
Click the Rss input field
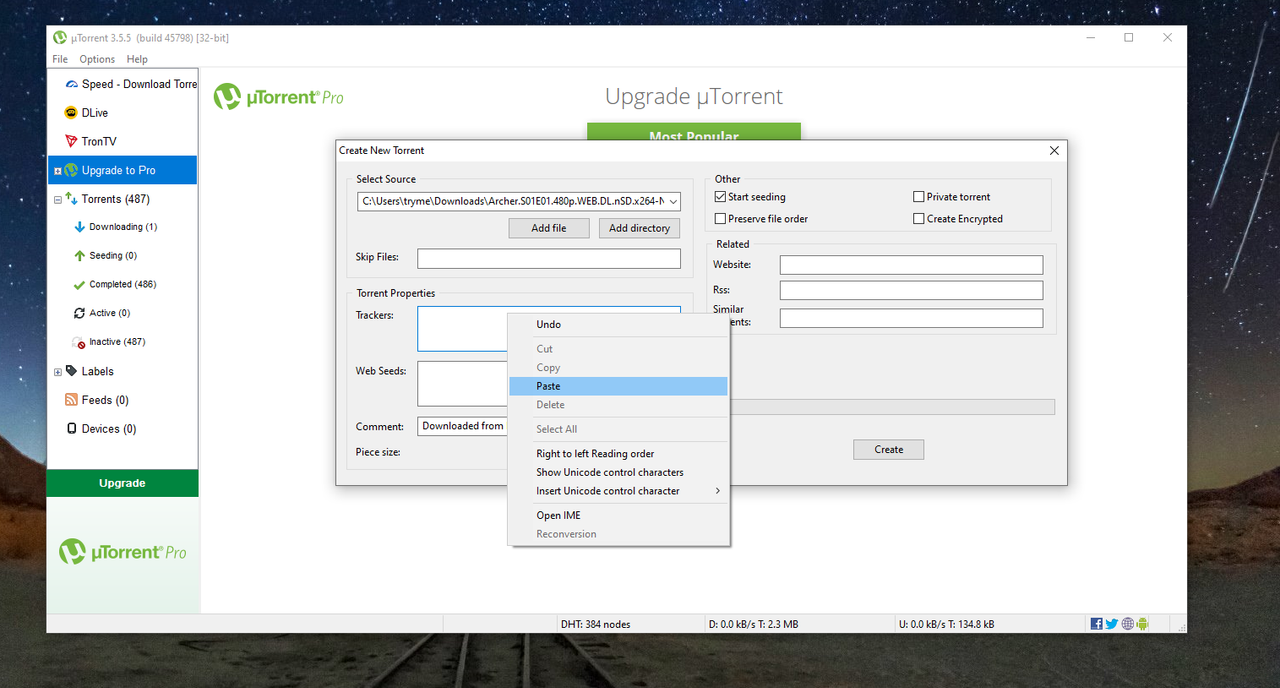(x=911, y=290)
